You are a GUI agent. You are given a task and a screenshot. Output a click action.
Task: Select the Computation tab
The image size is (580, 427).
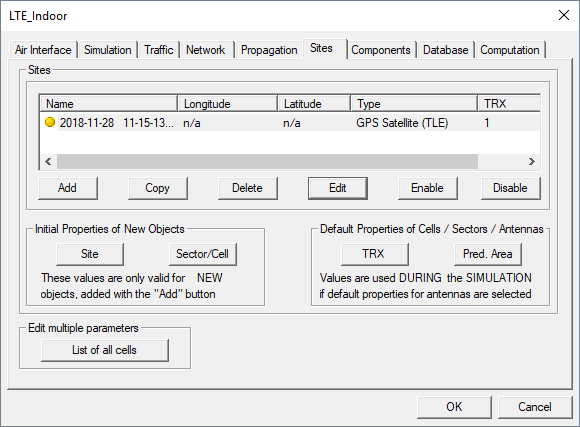510,50
